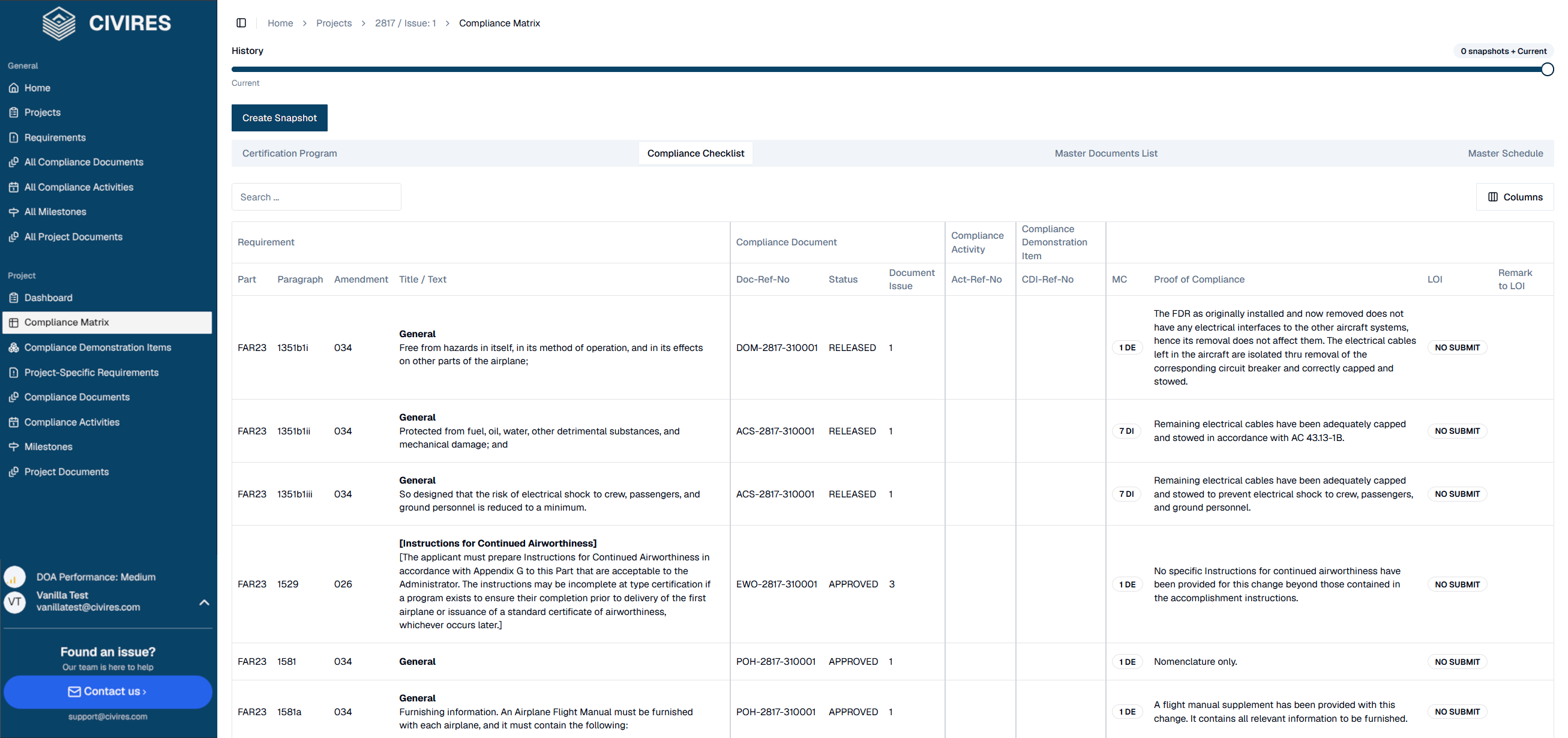Screen dimensions: 1568x738
Task: Click the Proof of Compliance column header
Action: click(1198, 280)
